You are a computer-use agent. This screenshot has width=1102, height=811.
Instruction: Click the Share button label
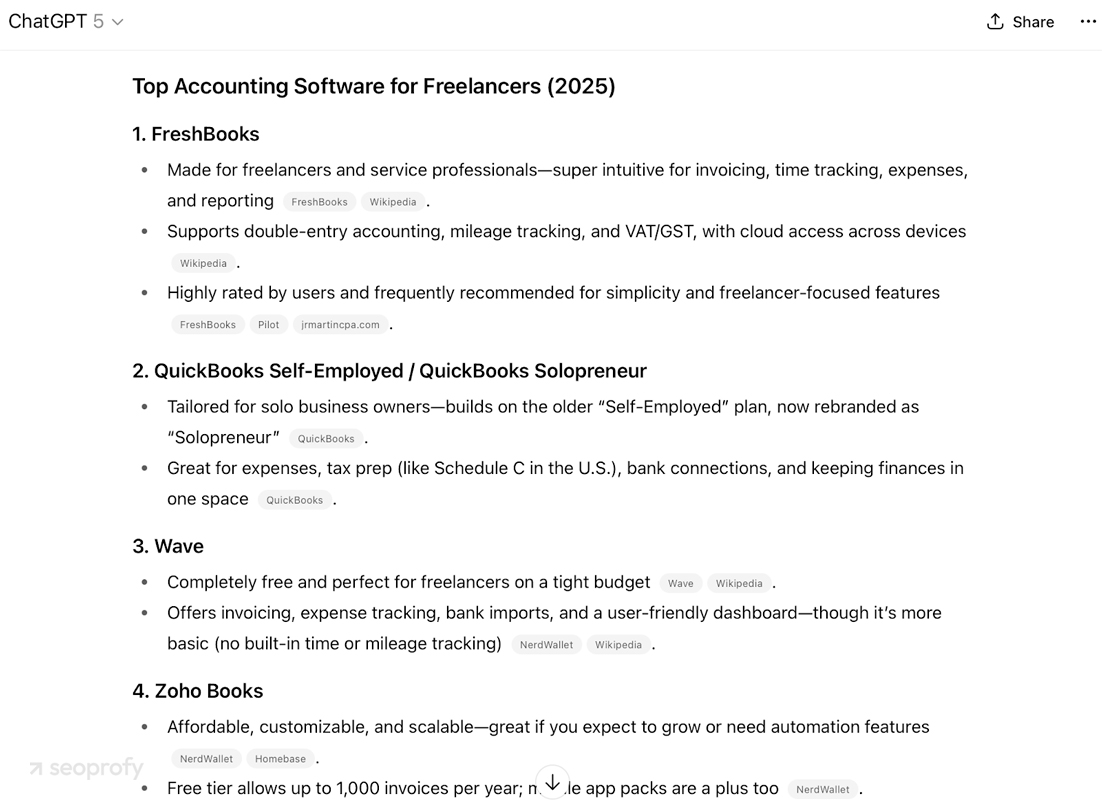[x=1033, y=22]
